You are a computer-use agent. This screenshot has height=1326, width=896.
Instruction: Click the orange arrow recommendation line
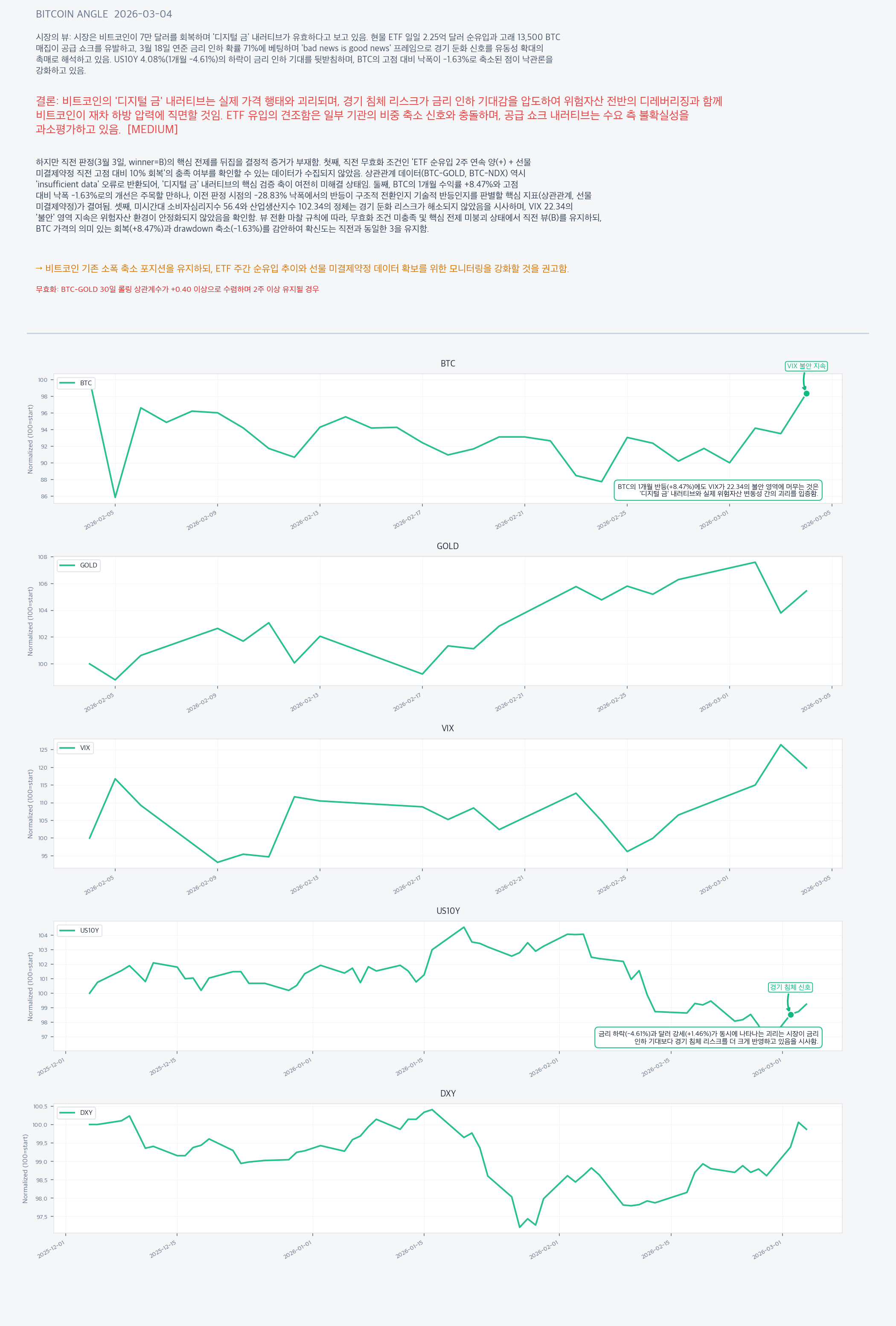[x=302, y=269]
